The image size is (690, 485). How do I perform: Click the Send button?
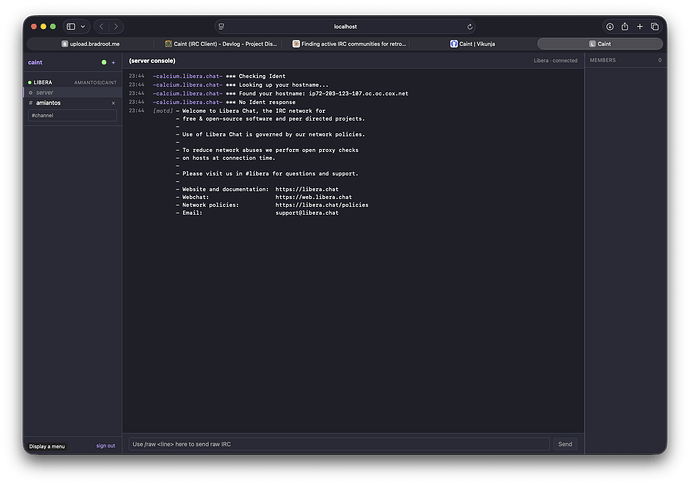[565, 444]
